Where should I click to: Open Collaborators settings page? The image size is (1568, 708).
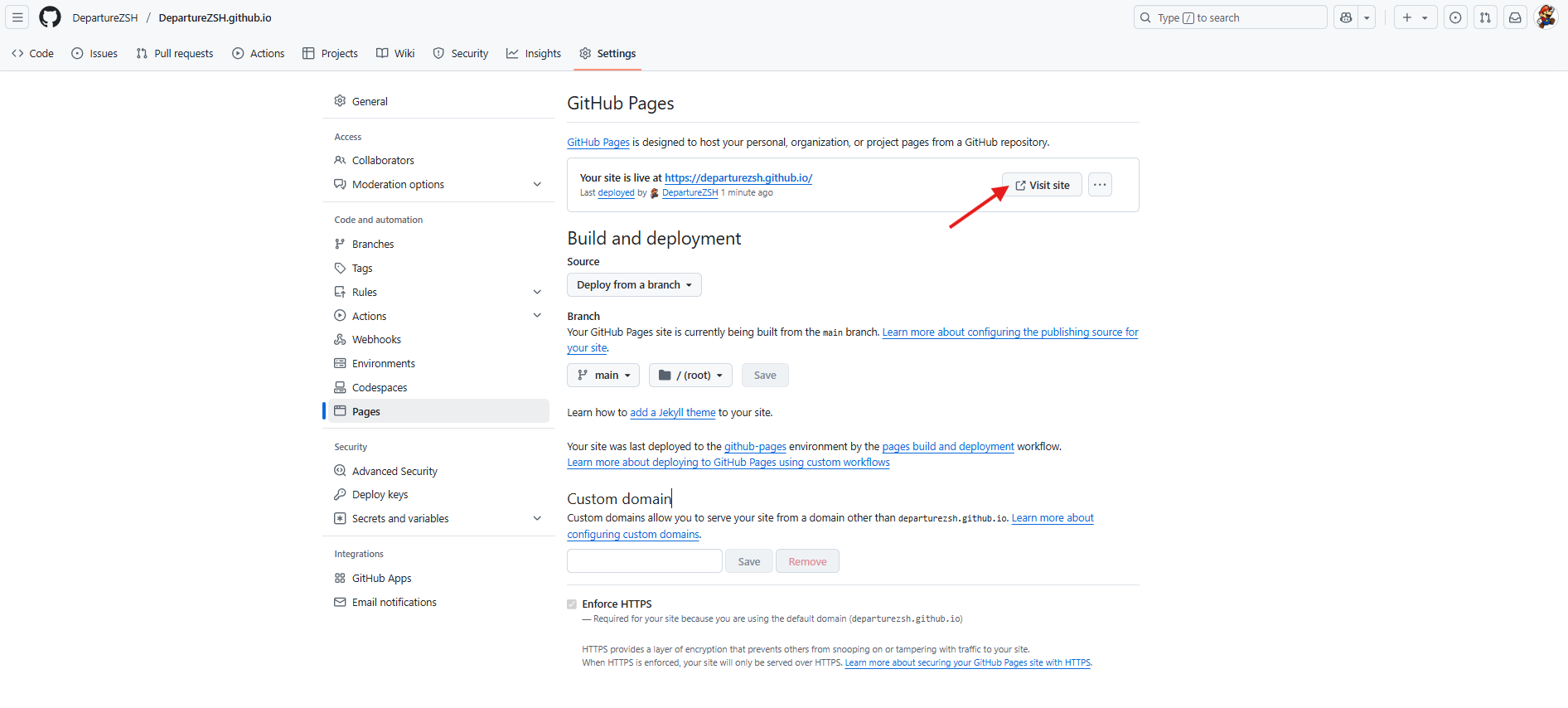point(438,160)
